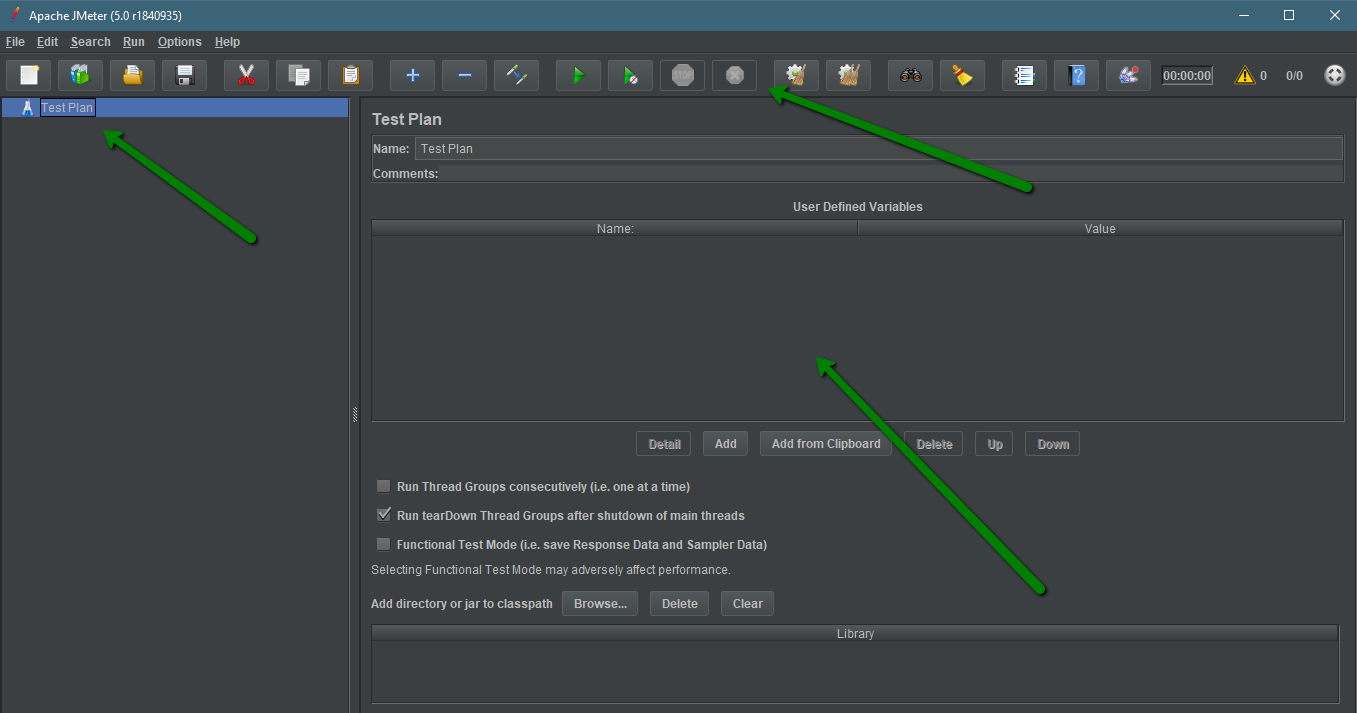Enable Run Thread Groups consecutively
The height and width of the screenshot is (713, 1357).
[x=383, y=486]
